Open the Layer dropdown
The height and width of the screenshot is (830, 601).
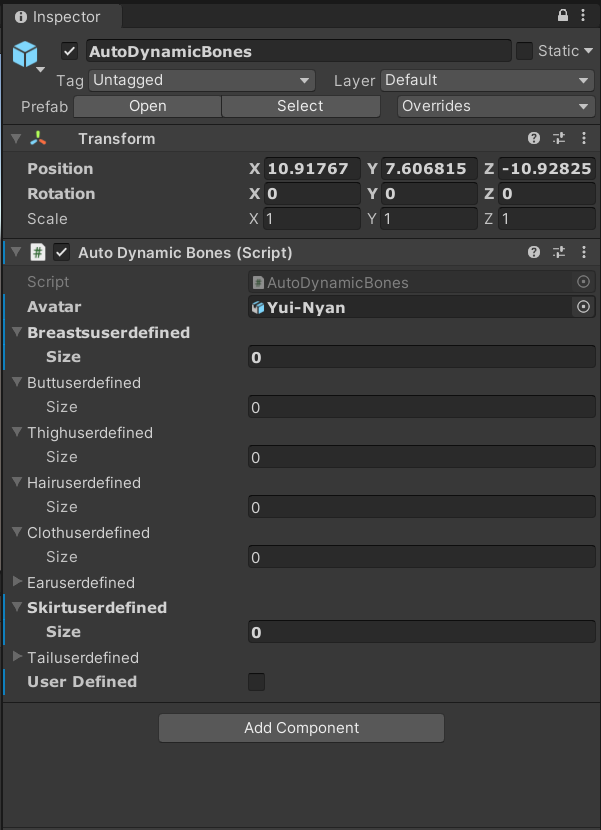(x=488, y=80)
